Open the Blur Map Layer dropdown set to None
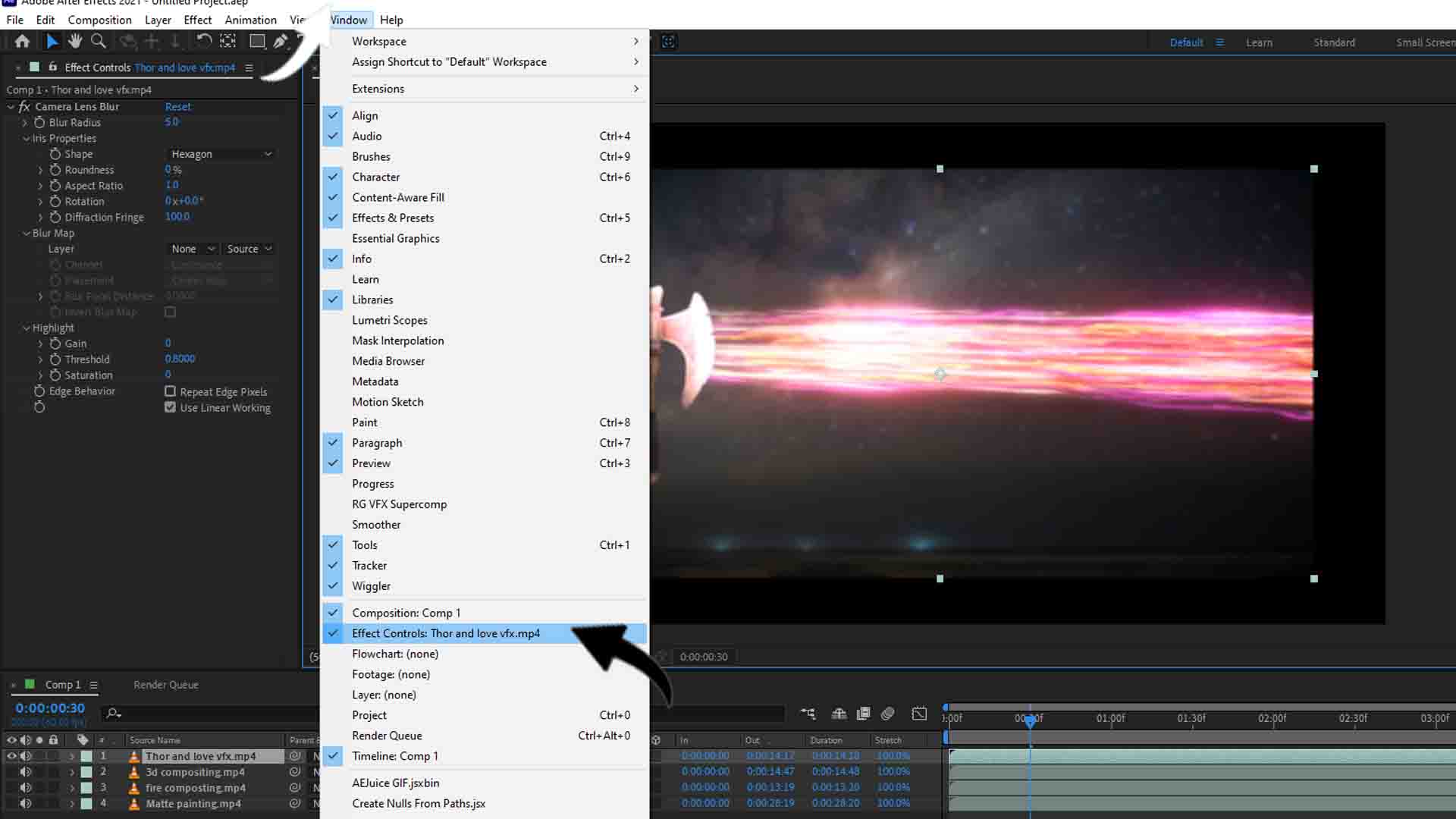 coord(192,249)
